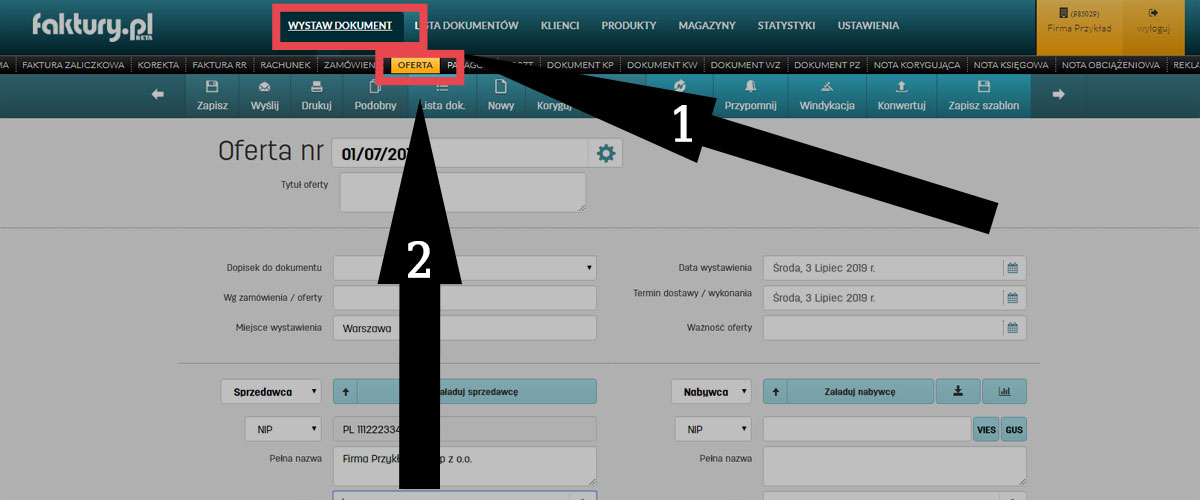Open the Sprzedawca dropdown

click(271, 392)
